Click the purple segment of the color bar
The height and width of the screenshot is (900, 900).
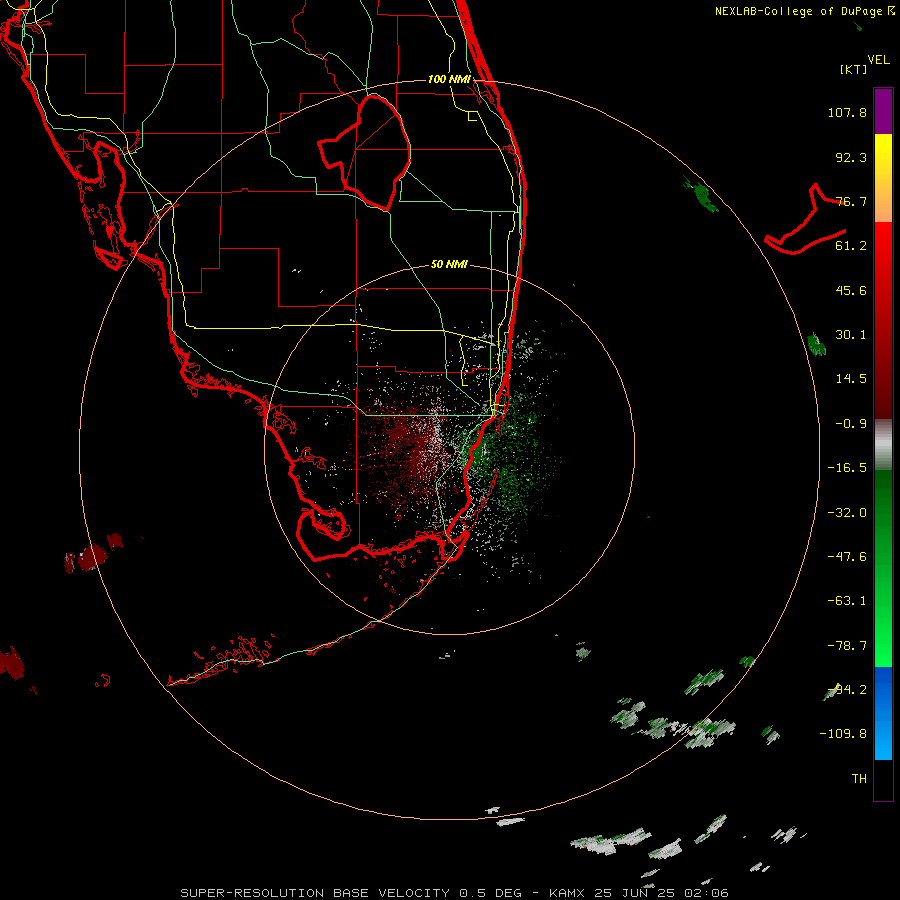883,111
